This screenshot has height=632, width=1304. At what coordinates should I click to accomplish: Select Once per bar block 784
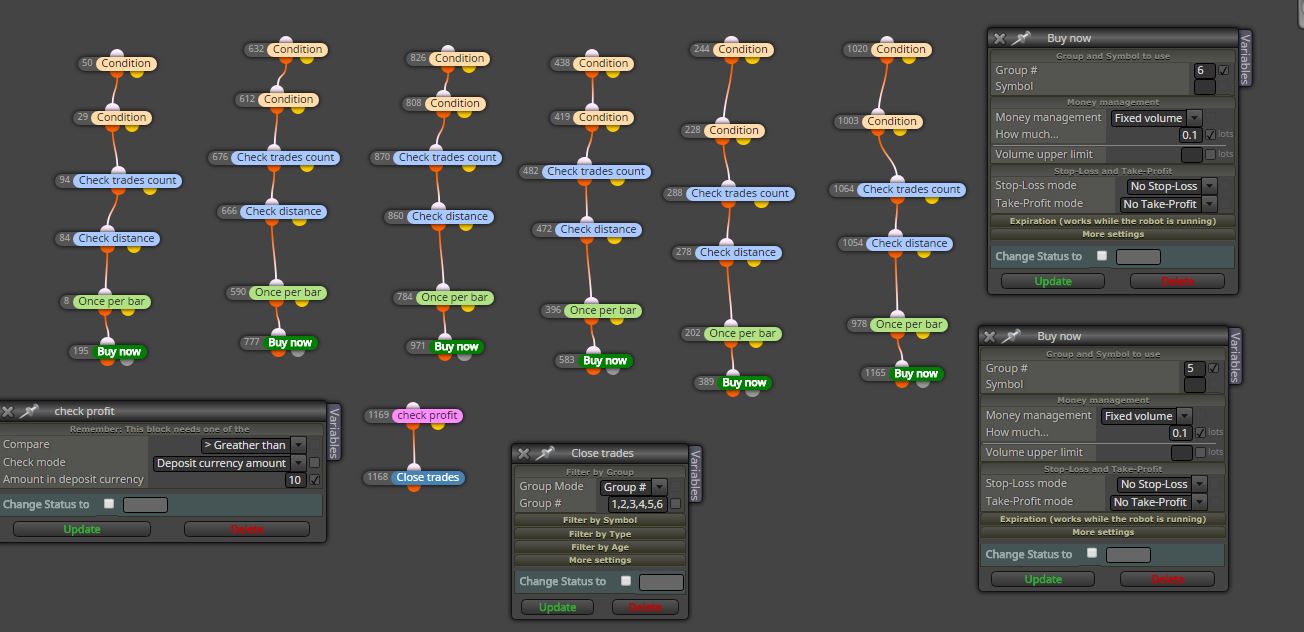point(454,297)
